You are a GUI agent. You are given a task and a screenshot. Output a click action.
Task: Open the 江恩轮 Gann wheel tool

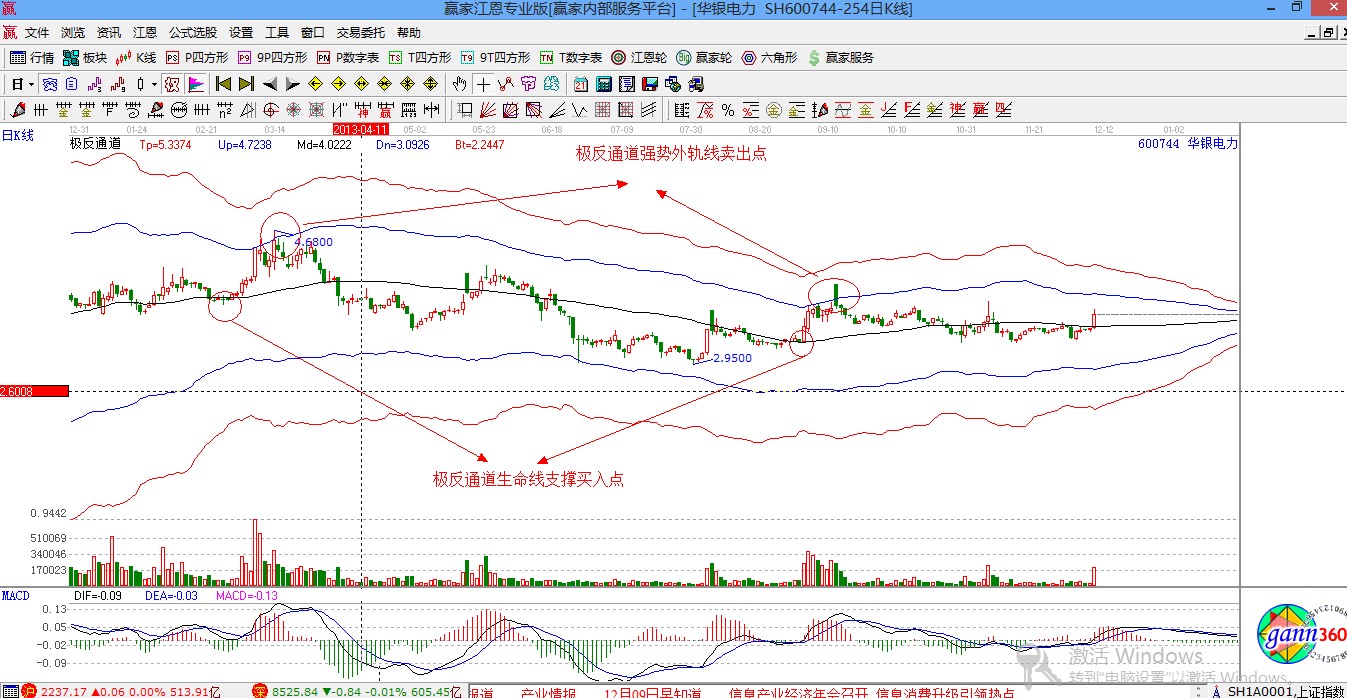tap(640, 58)
